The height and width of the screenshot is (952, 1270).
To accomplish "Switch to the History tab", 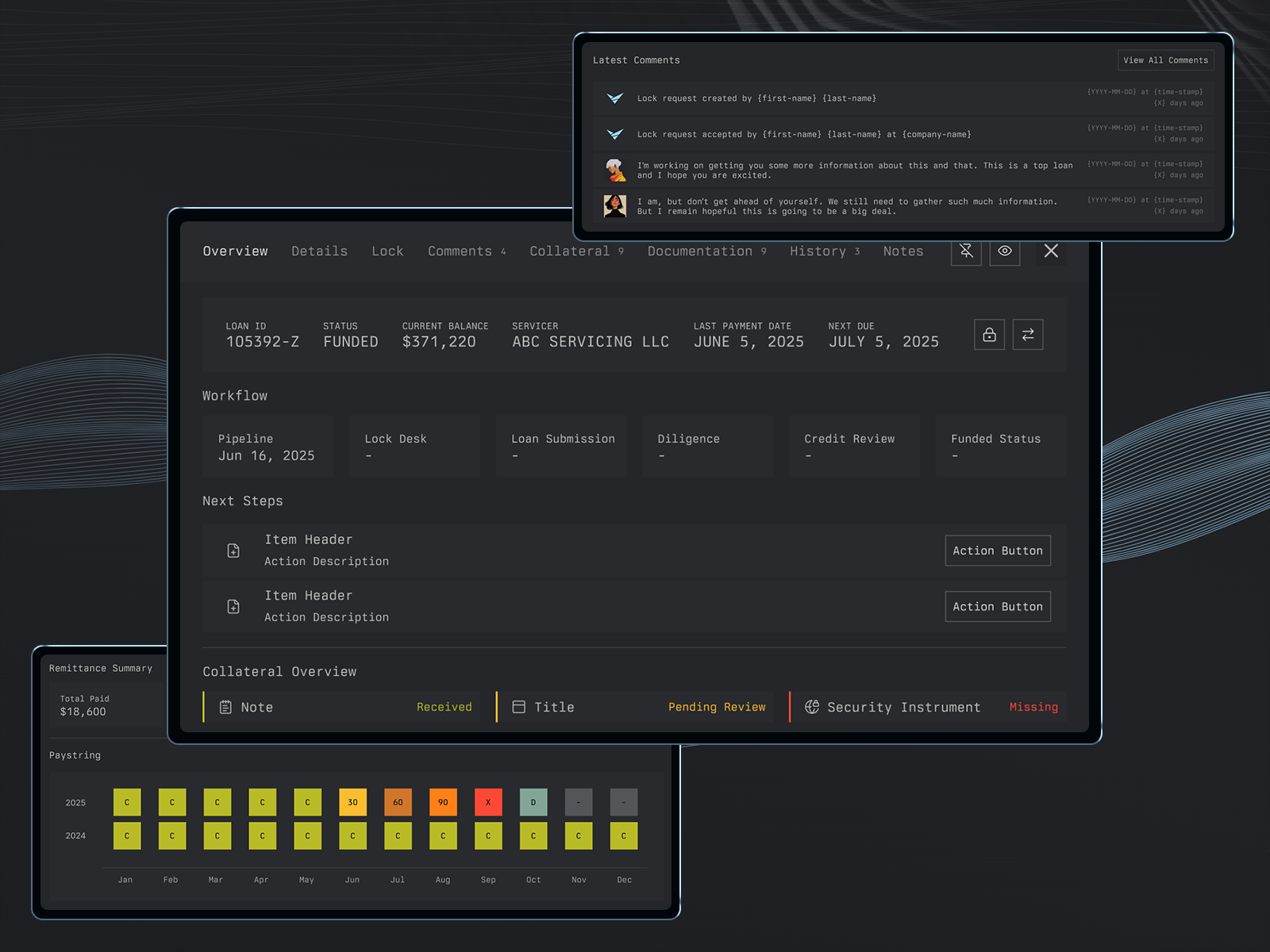I will click(825, 251).
